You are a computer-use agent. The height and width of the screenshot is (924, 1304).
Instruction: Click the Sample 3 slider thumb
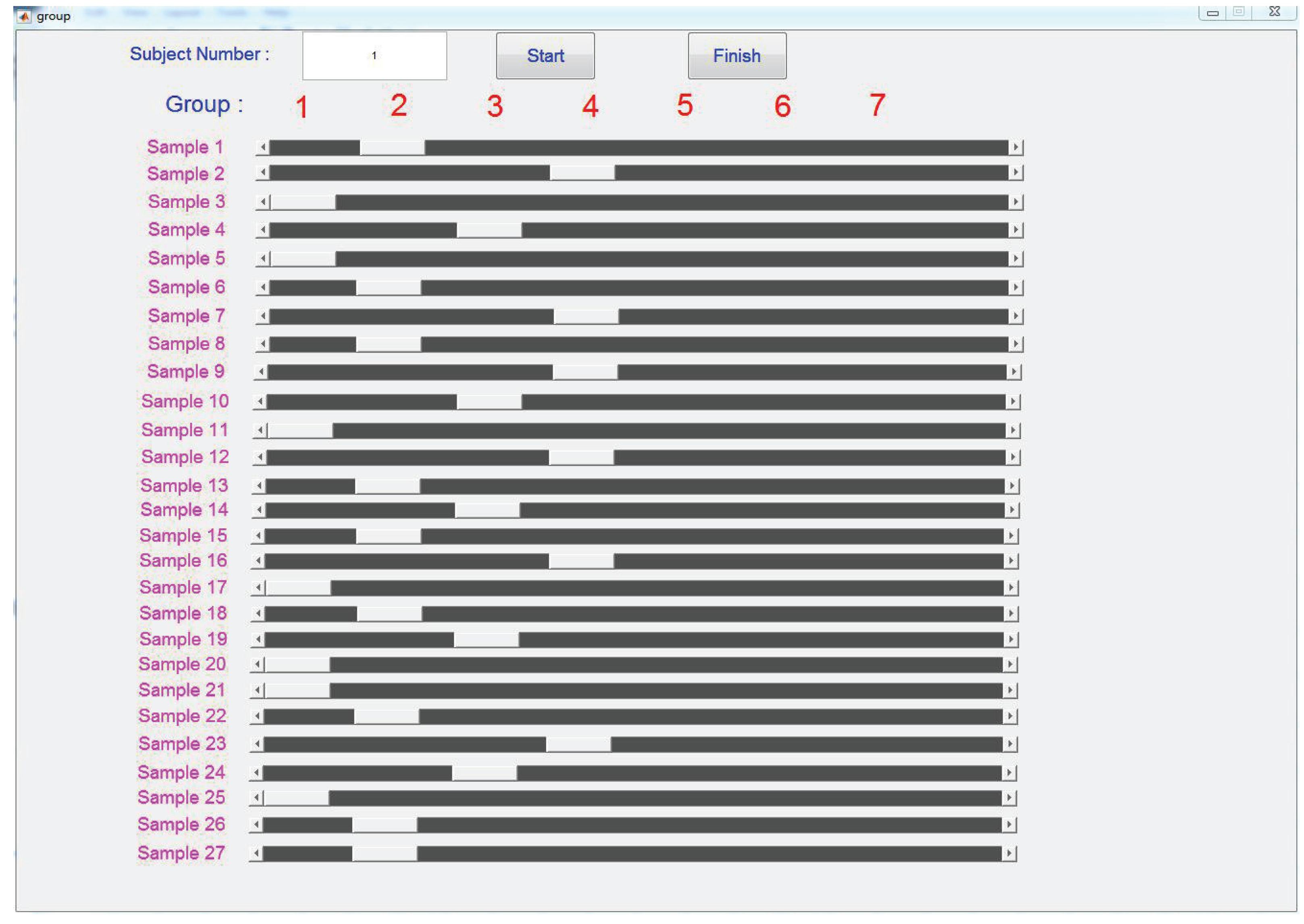pyautogui.click(x=303, y=202)
